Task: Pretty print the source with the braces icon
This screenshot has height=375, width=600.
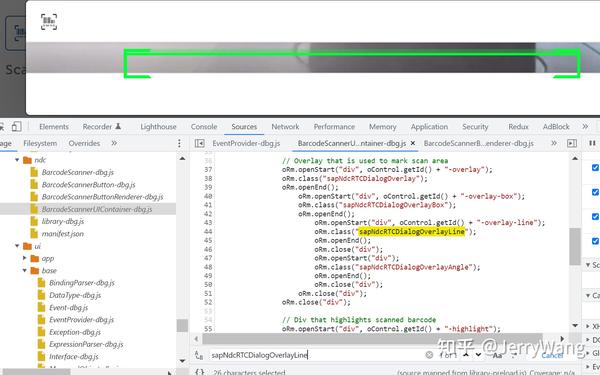Action: click(x=199, y=372)
